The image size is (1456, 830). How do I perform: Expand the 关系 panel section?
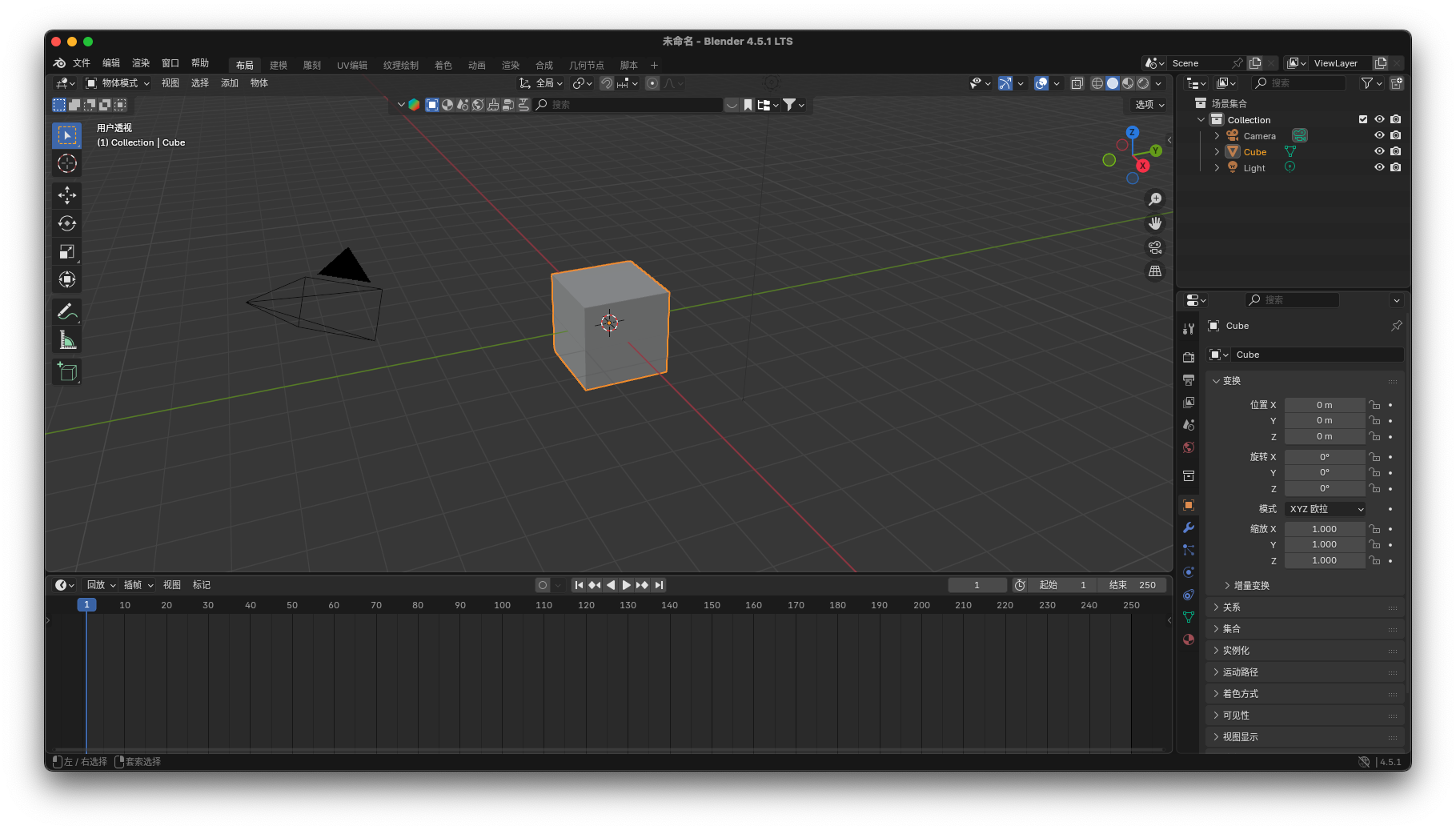[x=1232, y=607]
